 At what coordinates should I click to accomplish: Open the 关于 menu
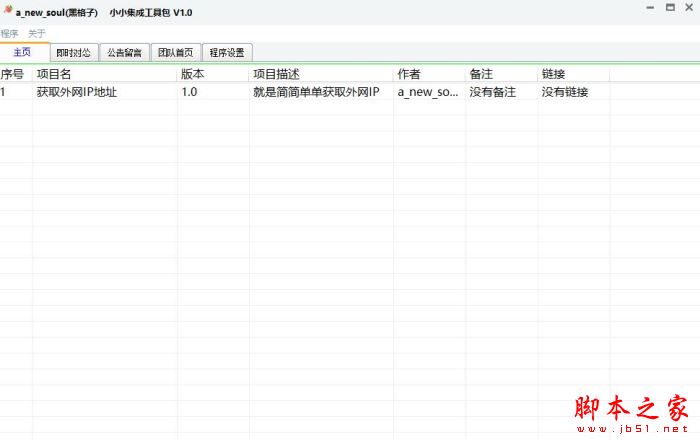[x=37, y=33]
